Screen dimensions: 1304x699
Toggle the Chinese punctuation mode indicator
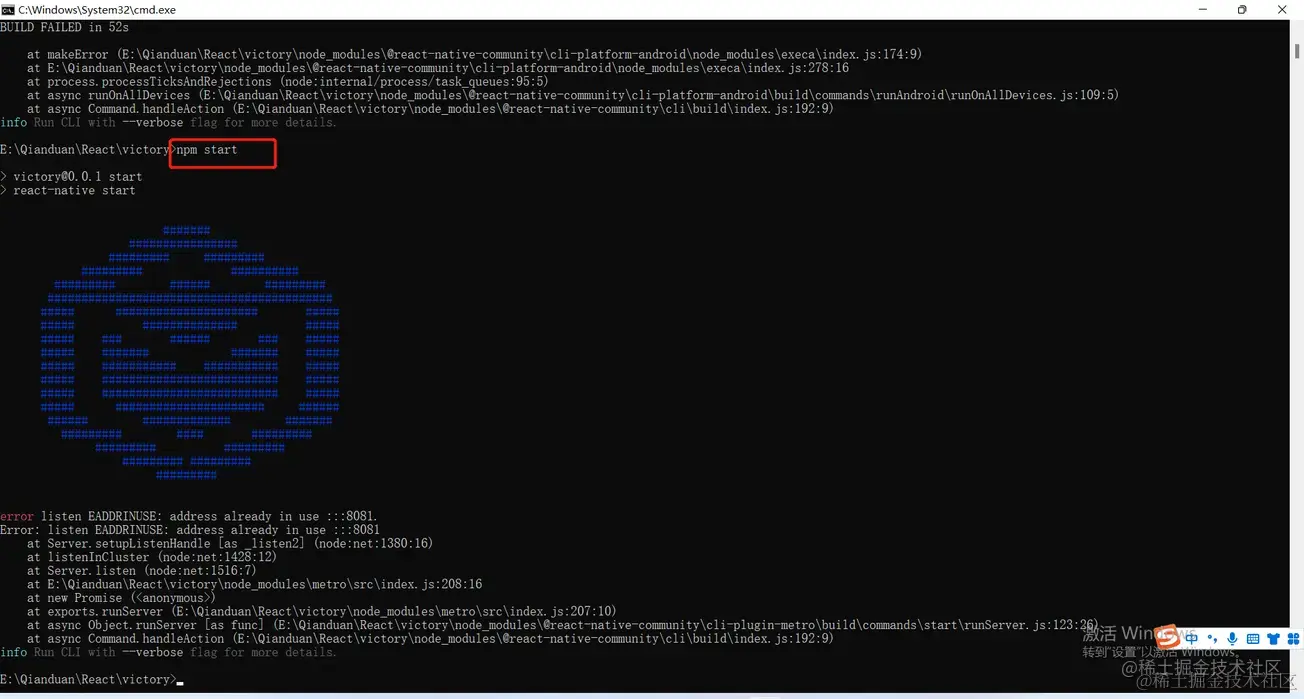(x=1212, y=638)
